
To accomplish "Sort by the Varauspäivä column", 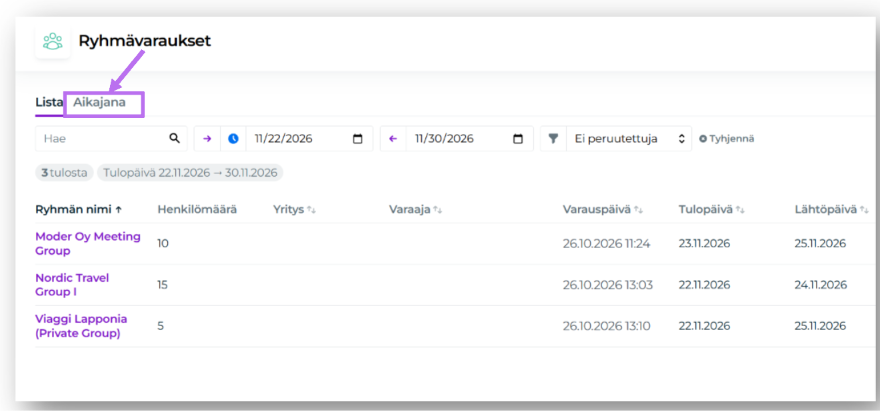I will [x=603, y=209].
